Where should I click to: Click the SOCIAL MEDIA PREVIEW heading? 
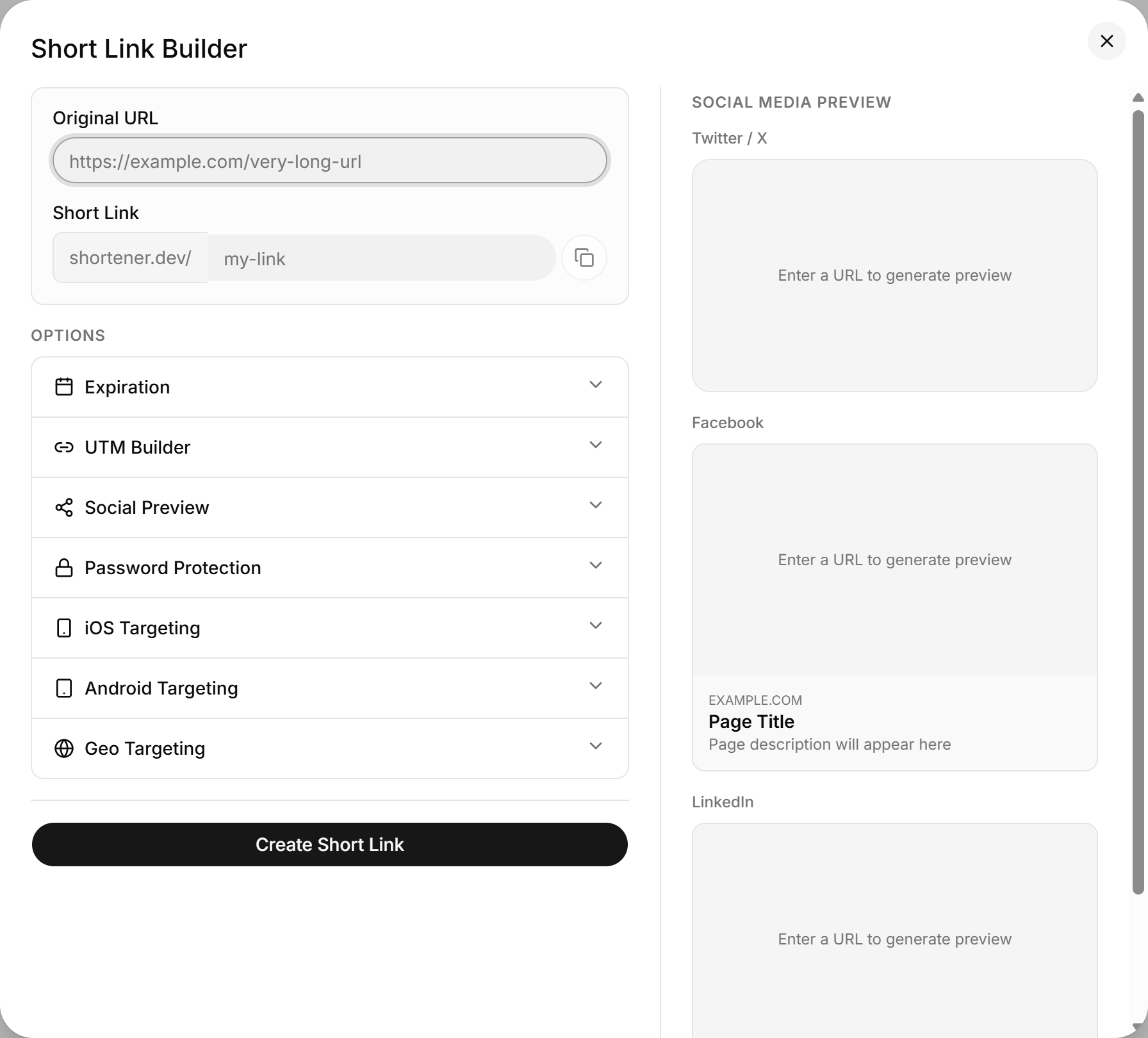792,103
